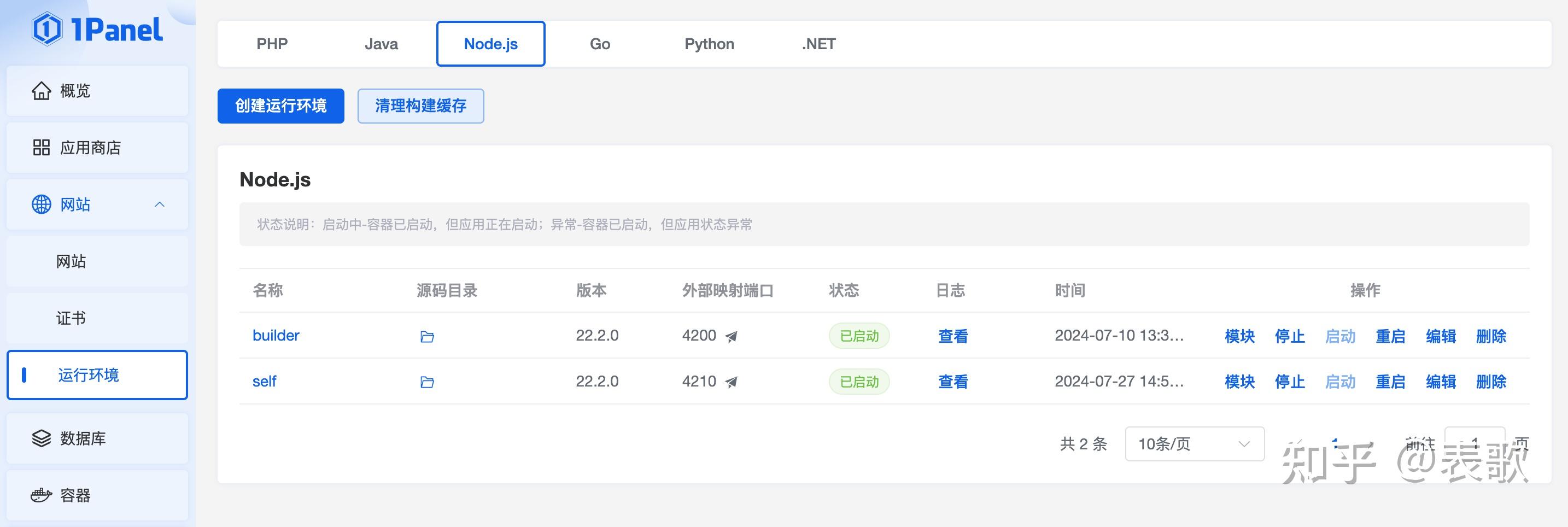1568x527 pixels.
Task: Select the Node.js tab
Action: pos(490,44)
